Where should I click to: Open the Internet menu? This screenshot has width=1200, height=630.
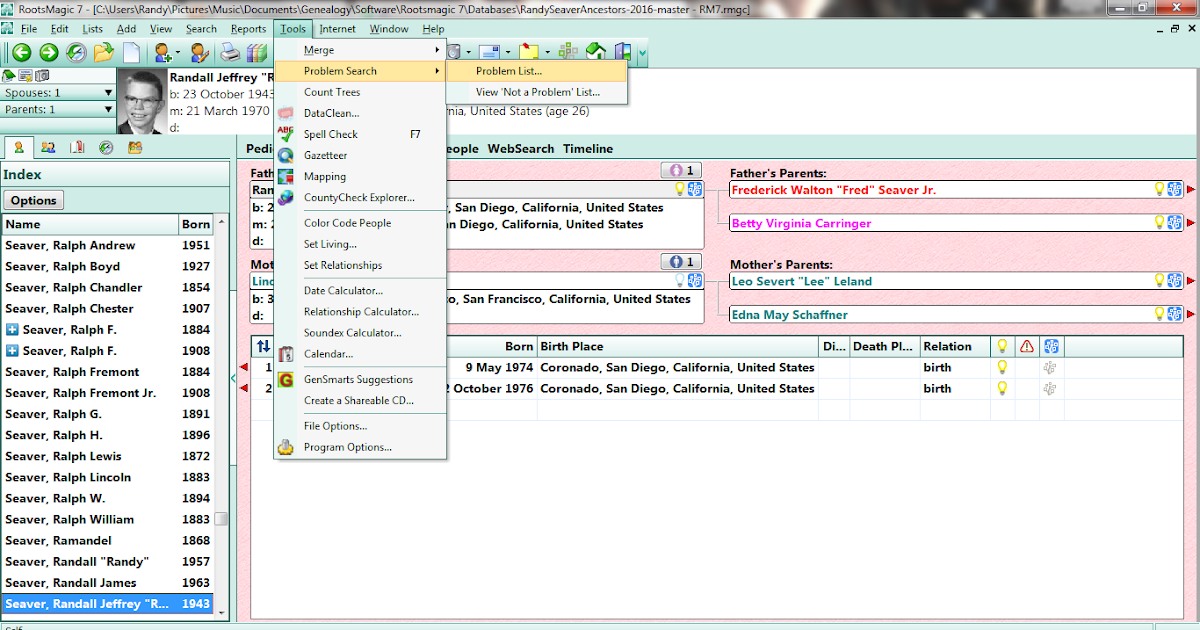[x=337, y=29]
